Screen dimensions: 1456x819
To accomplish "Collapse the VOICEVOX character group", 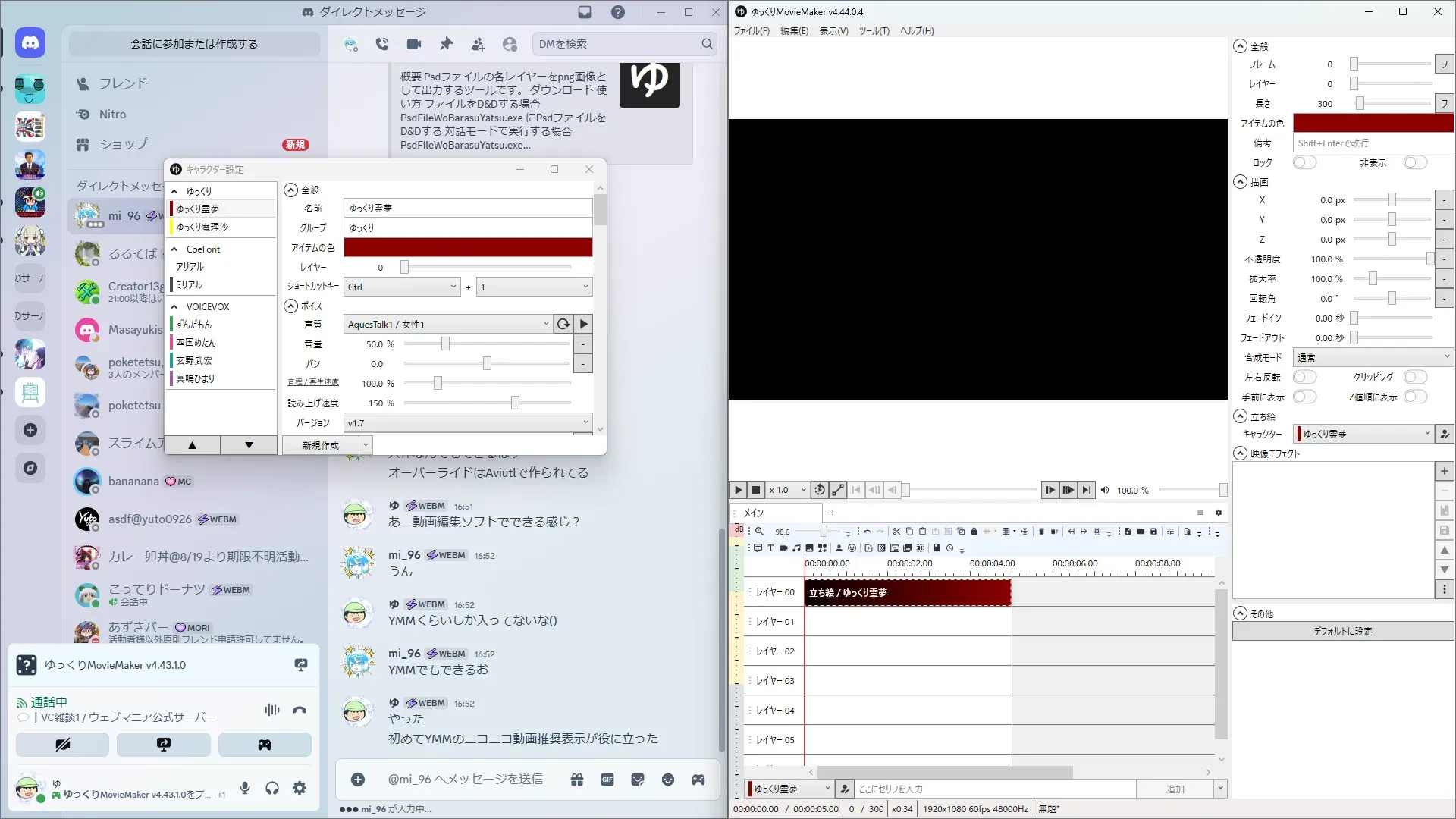I will (174, 306).
